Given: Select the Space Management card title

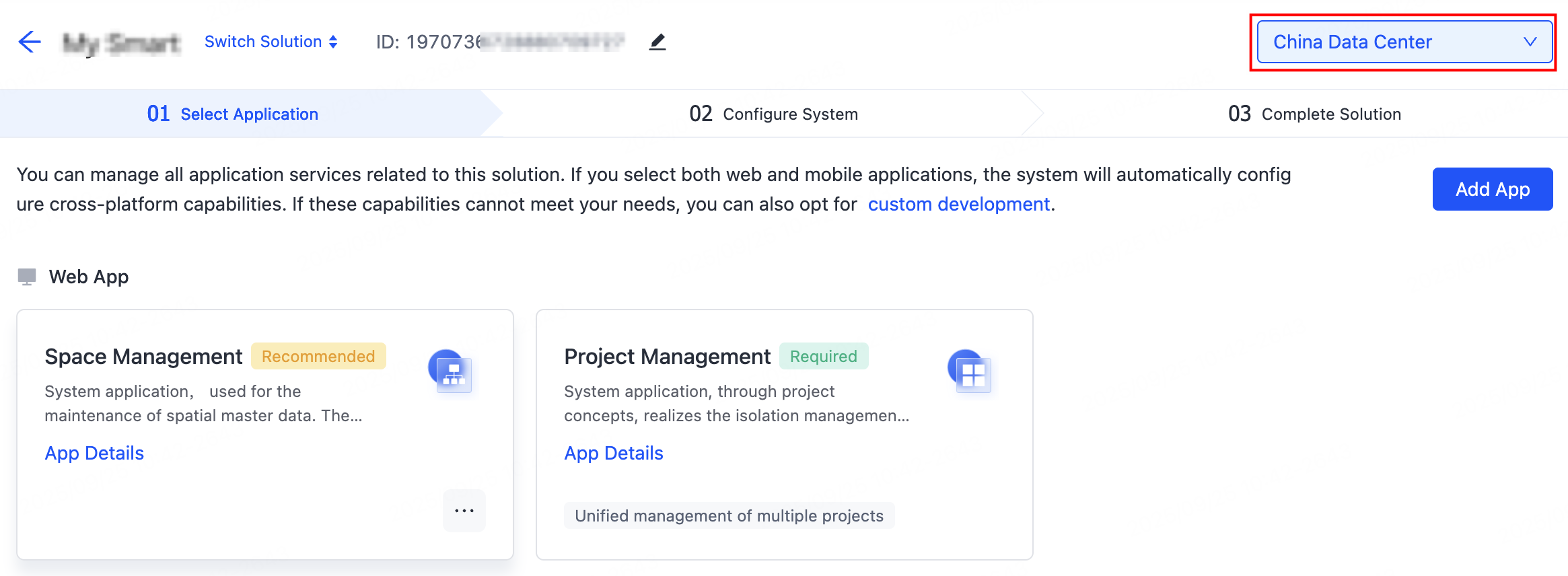Looking at the screenshot, I should [x=143, y=356].
